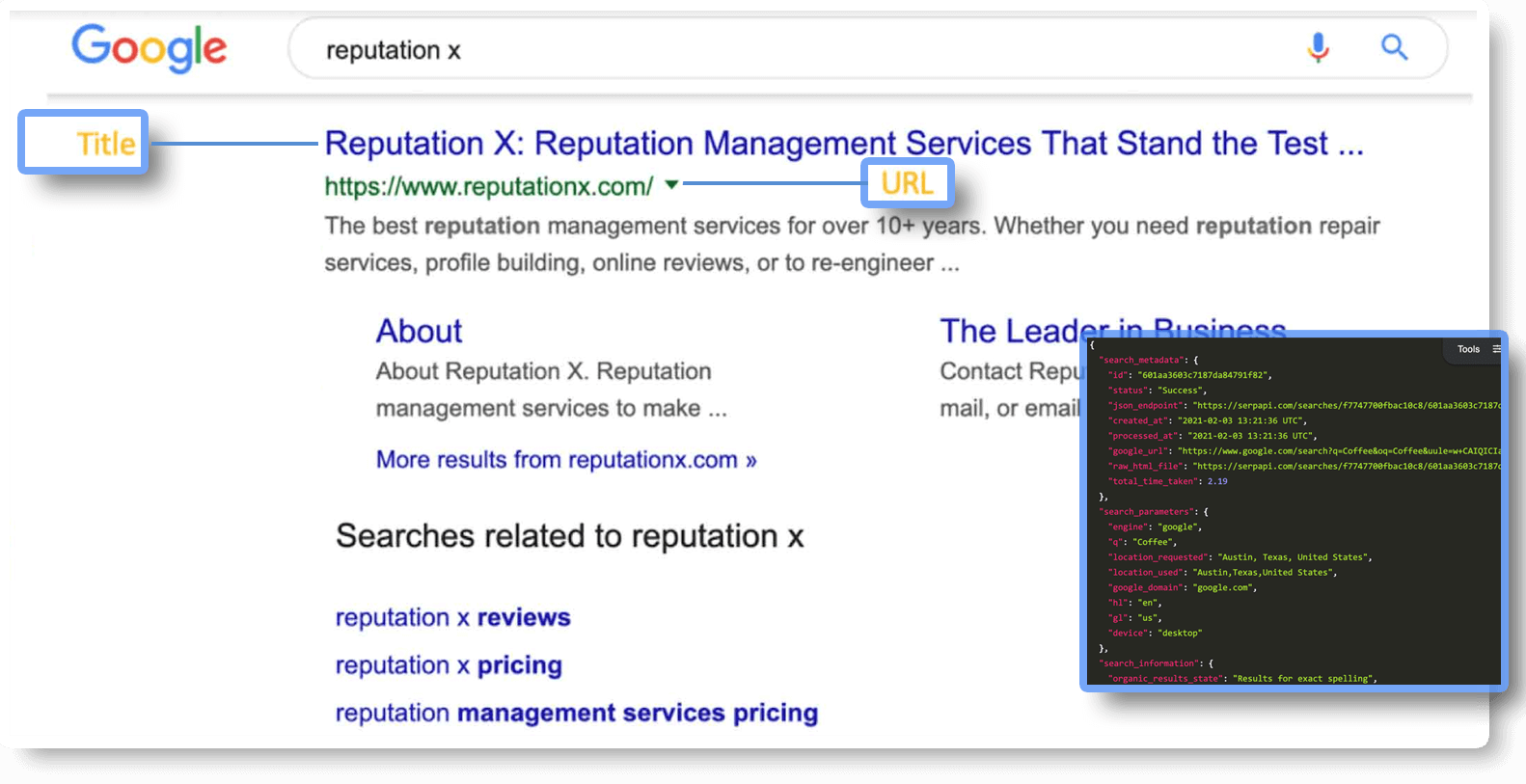Click the "id" line with 601aa3603c7187da84791f82
The height and width of the screenshot is (784, 1526).
[1190, 375]
